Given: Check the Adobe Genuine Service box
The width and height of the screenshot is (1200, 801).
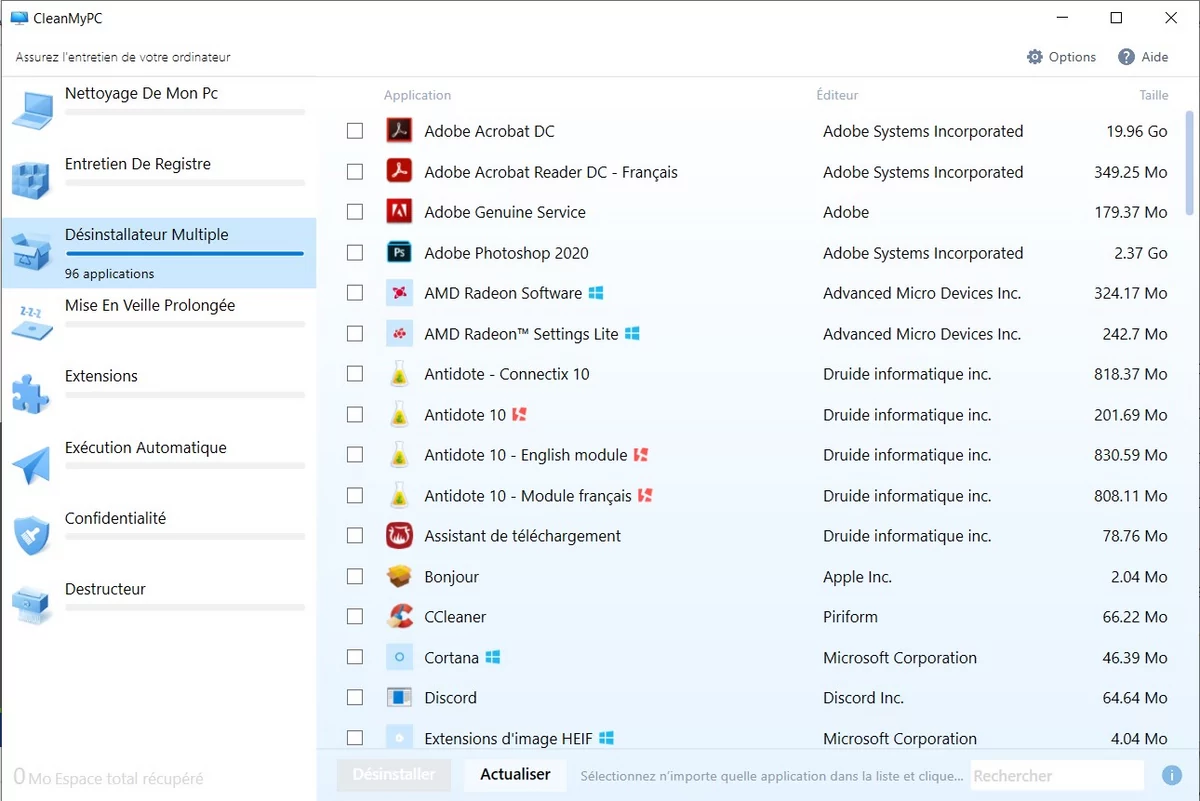Looking at the screenshot, I should tap(355, 212).
